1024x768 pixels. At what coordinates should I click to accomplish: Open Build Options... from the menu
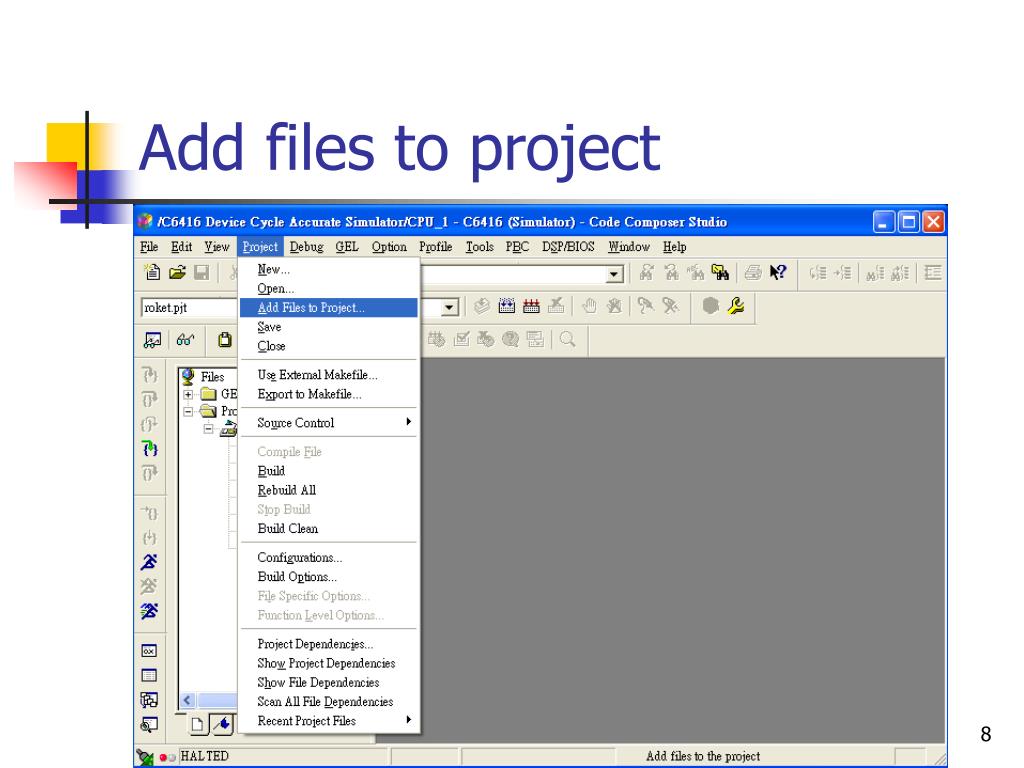328,577
